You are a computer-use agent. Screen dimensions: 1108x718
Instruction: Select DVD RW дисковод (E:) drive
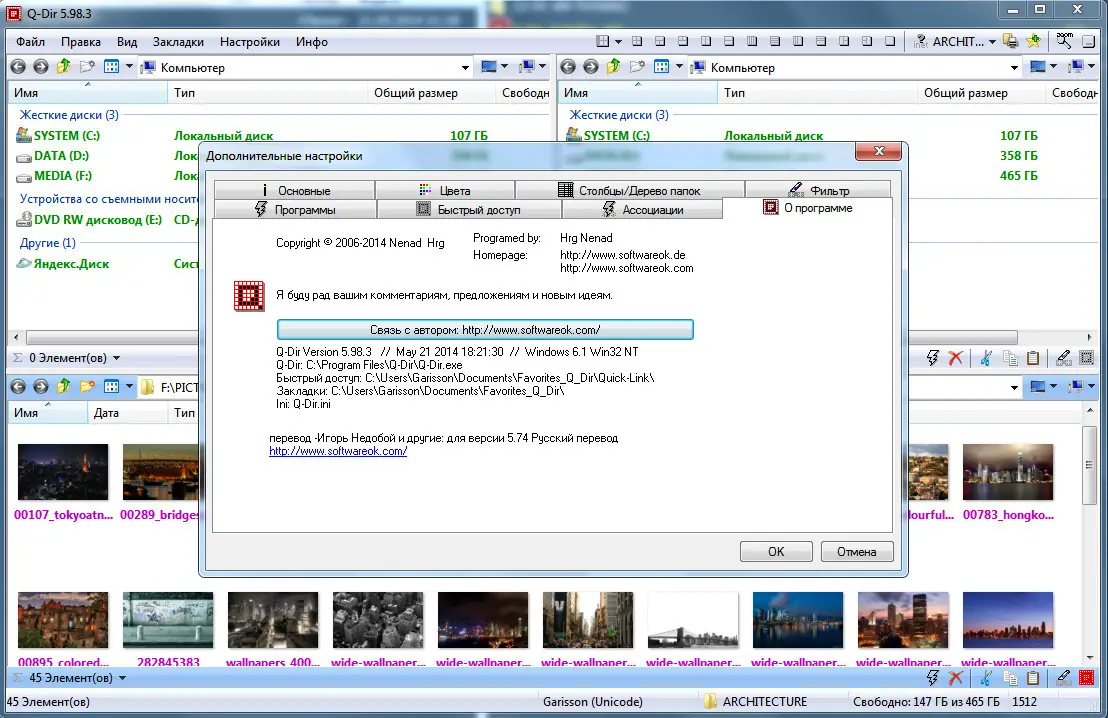(89, 220)
